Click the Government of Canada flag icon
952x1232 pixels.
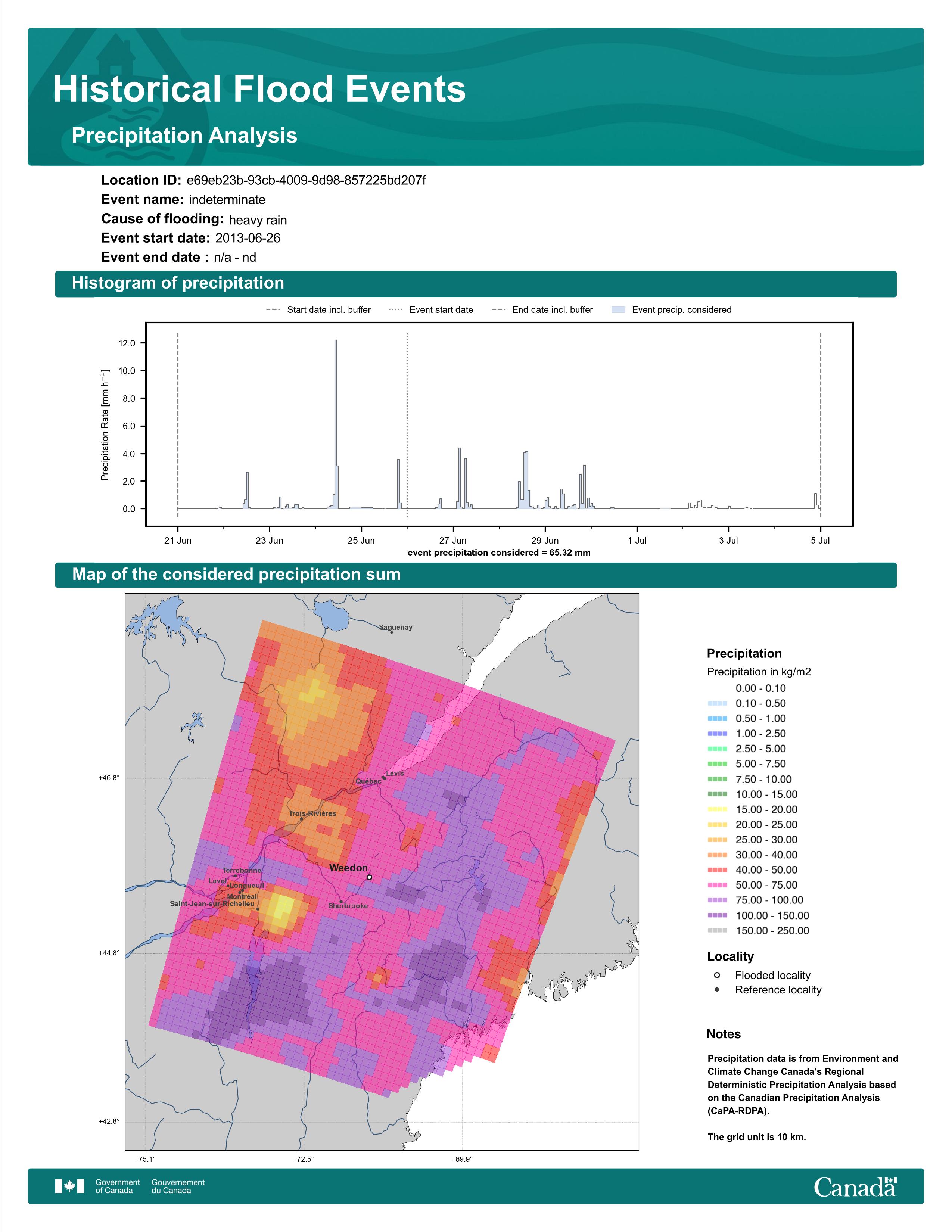pos(69,1186)
